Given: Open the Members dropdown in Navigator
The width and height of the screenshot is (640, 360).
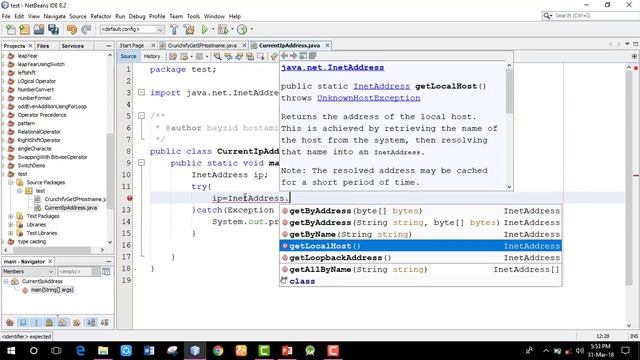Looking at the screenshot, I should click(x=28, y=271).
